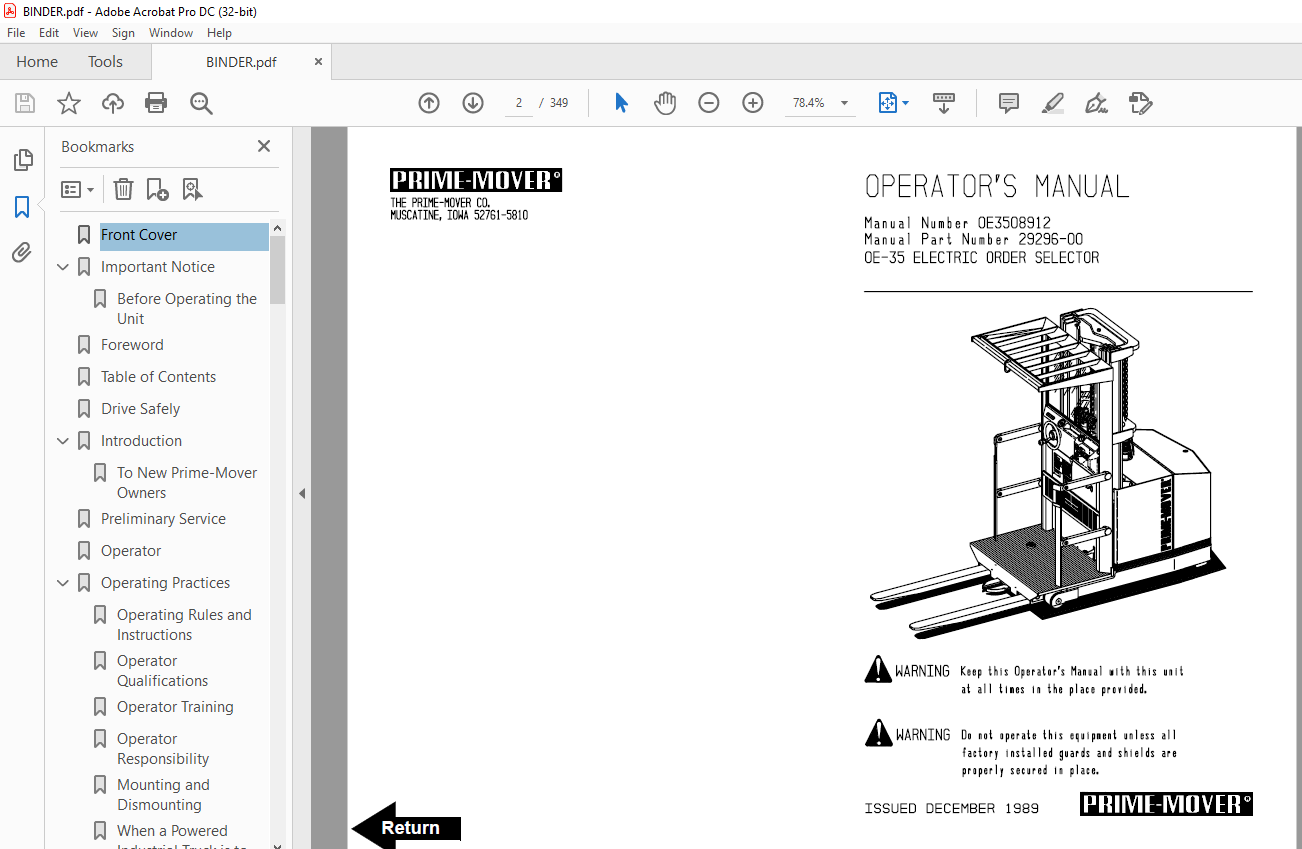1302x849 pixels.
Task: Click the page number input field
Action: pos(519,103)
